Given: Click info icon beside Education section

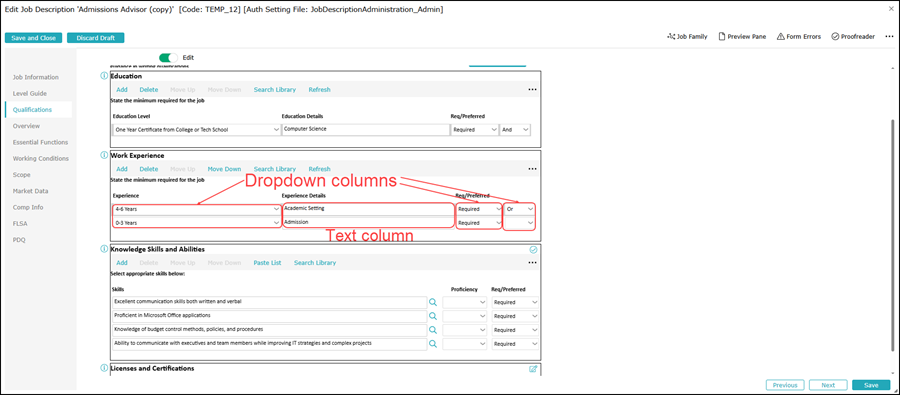Looking at the screenshot, I should coord(104,76).
